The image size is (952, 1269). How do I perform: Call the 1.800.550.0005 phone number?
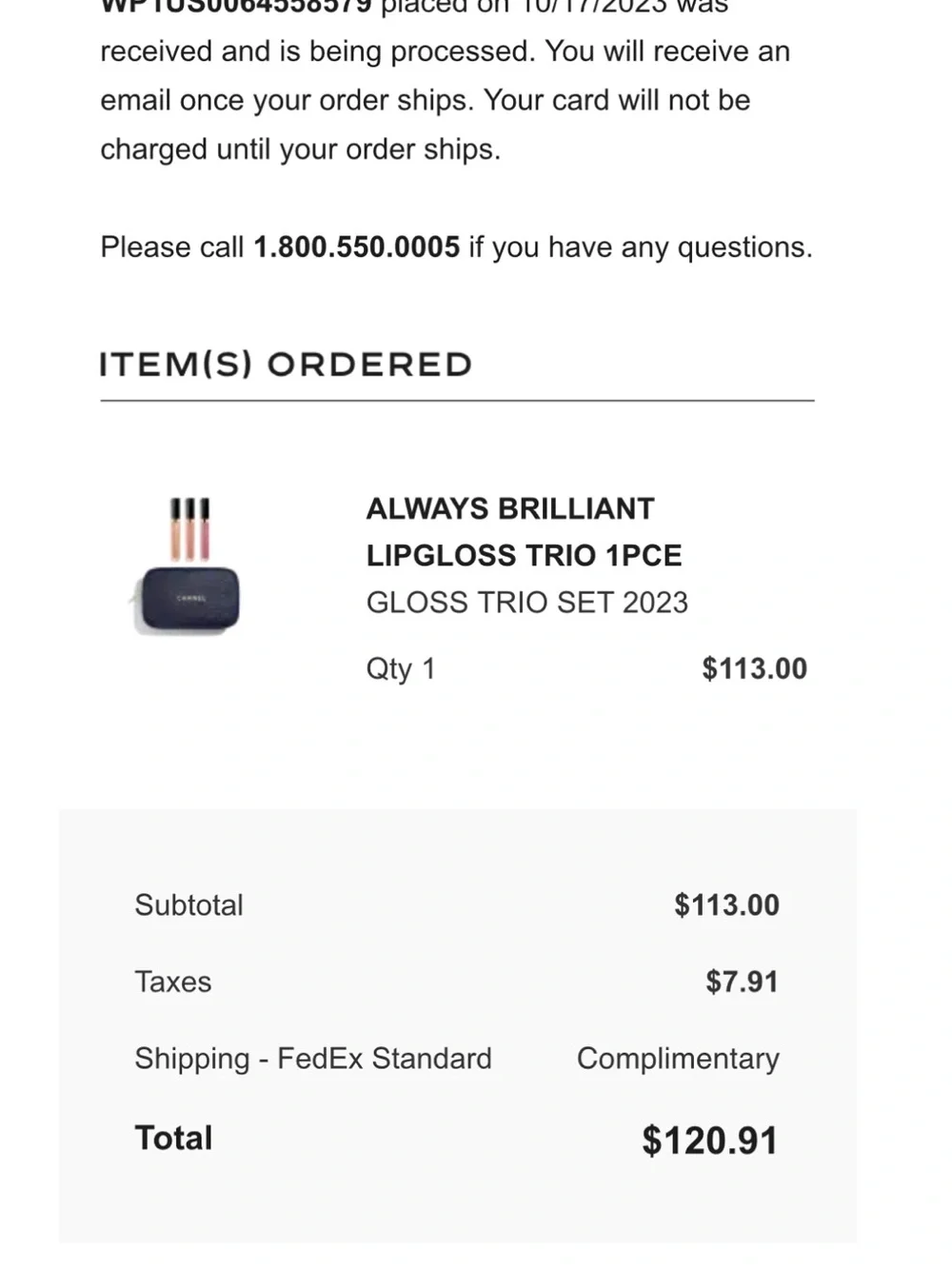356,248
